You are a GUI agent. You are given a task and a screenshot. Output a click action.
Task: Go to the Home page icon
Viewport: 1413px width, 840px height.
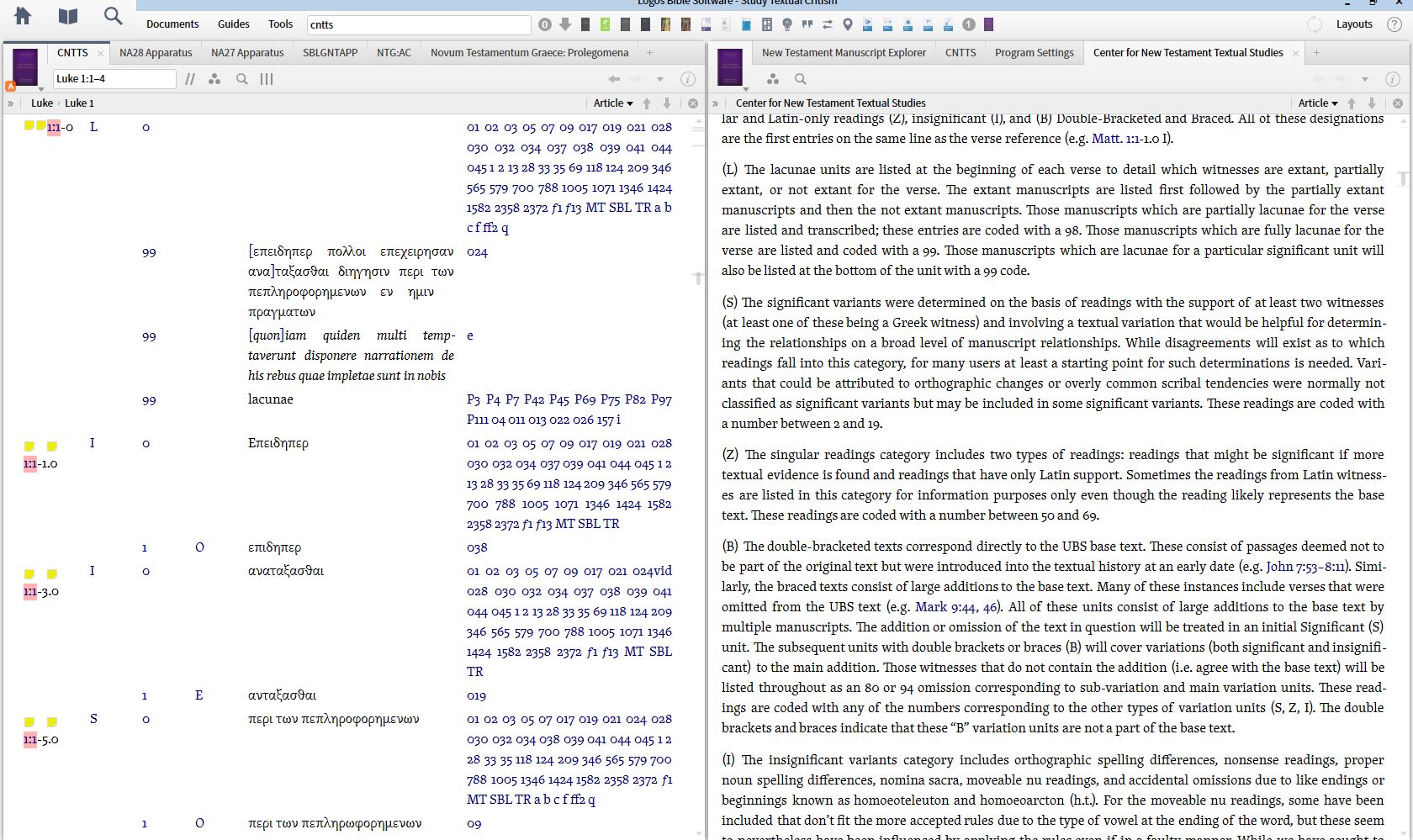[x=23, y=16]
